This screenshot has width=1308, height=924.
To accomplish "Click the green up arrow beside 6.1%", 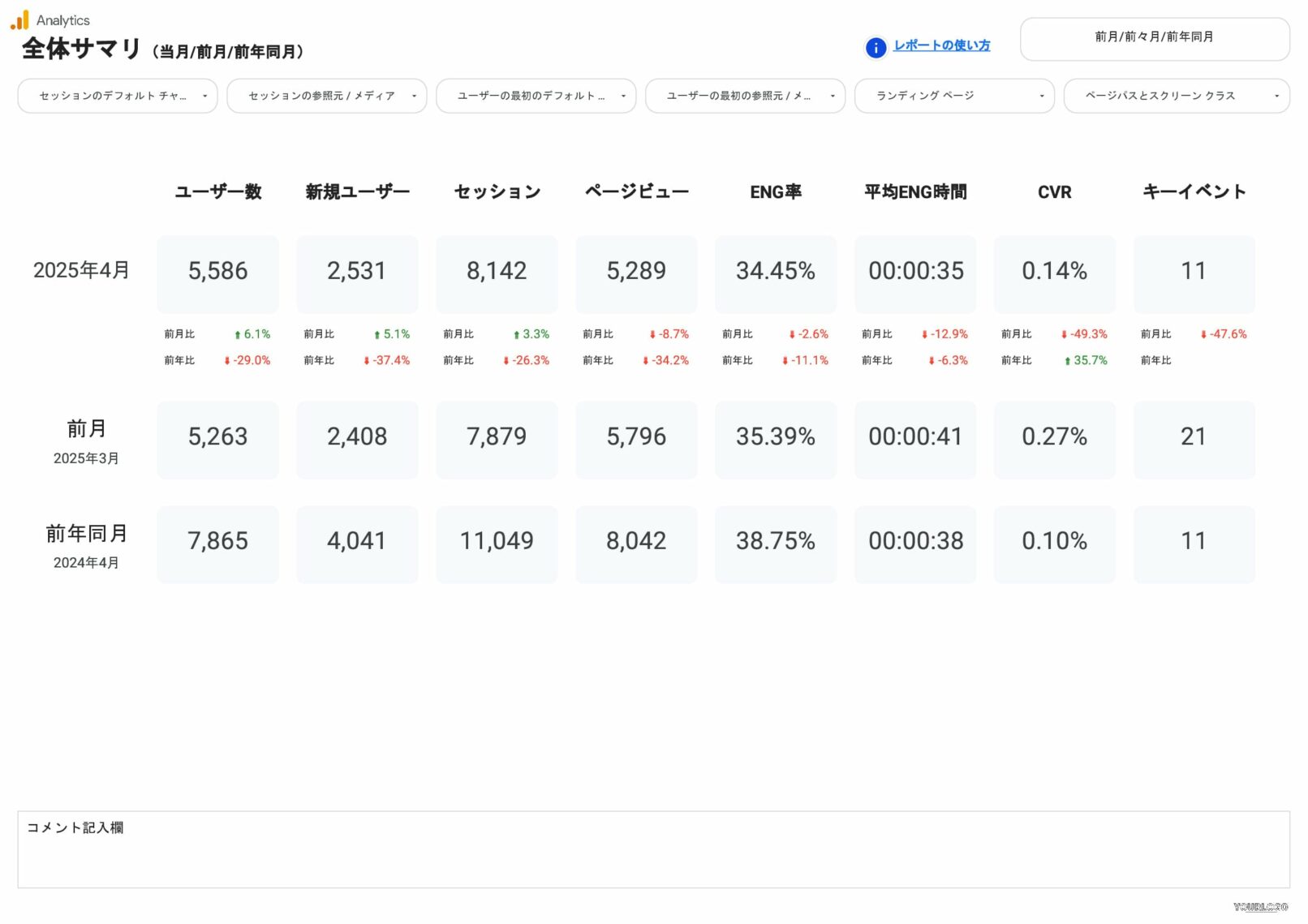I will click(238, 335).
